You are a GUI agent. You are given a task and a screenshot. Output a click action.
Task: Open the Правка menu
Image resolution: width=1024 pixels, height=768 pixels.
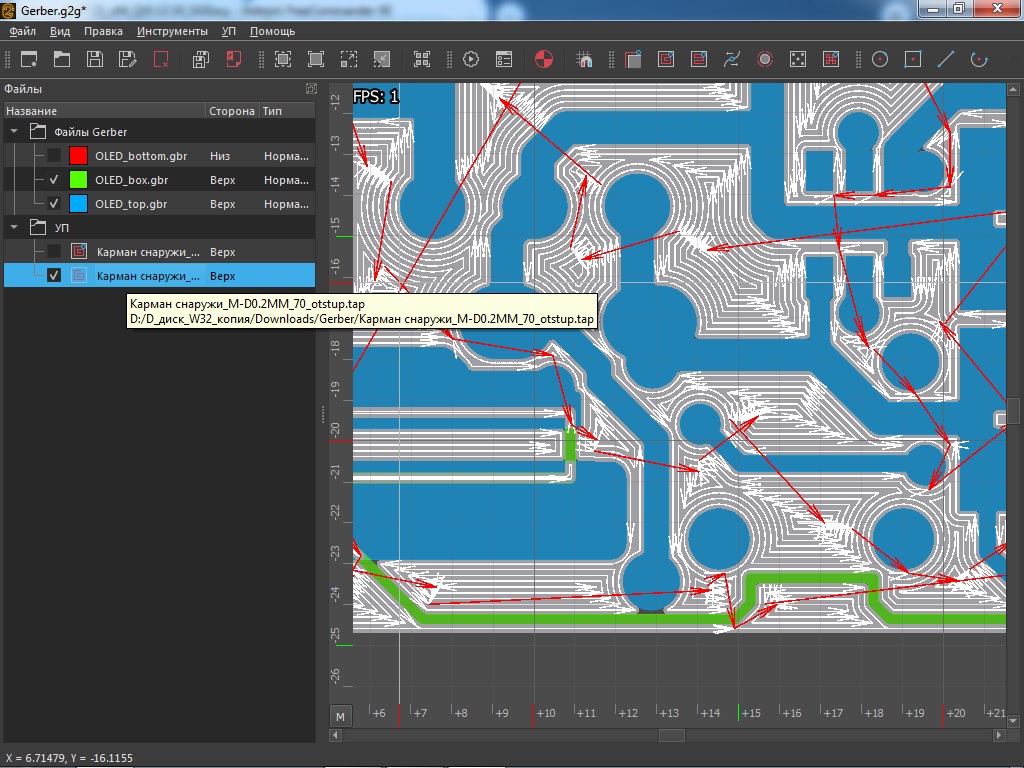pos(103,31)
